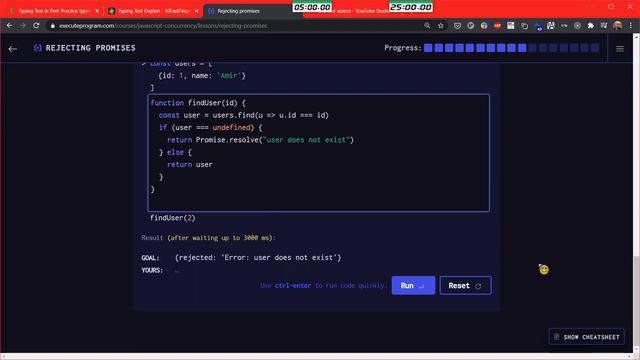
Task: Switch to the Typing Test English 10FastFingers tab
Action: (x=153, y=11)
